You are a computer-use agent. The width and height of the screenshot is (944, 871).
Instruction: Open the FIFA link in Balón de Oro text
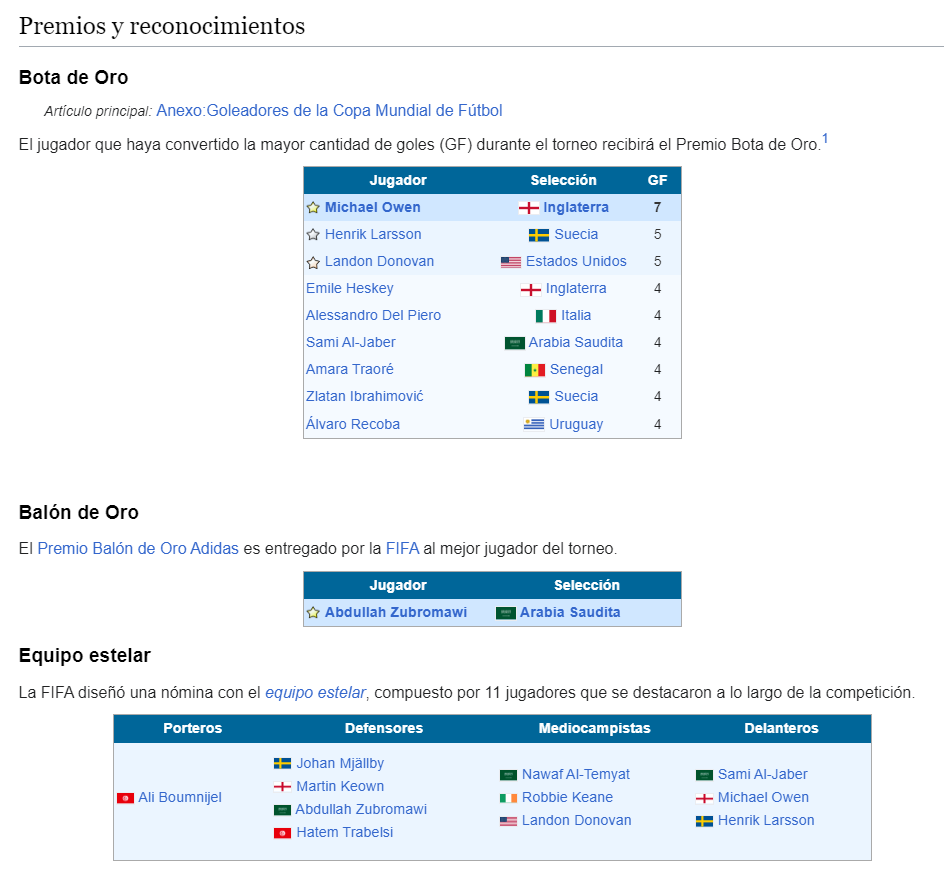[402, 548]
